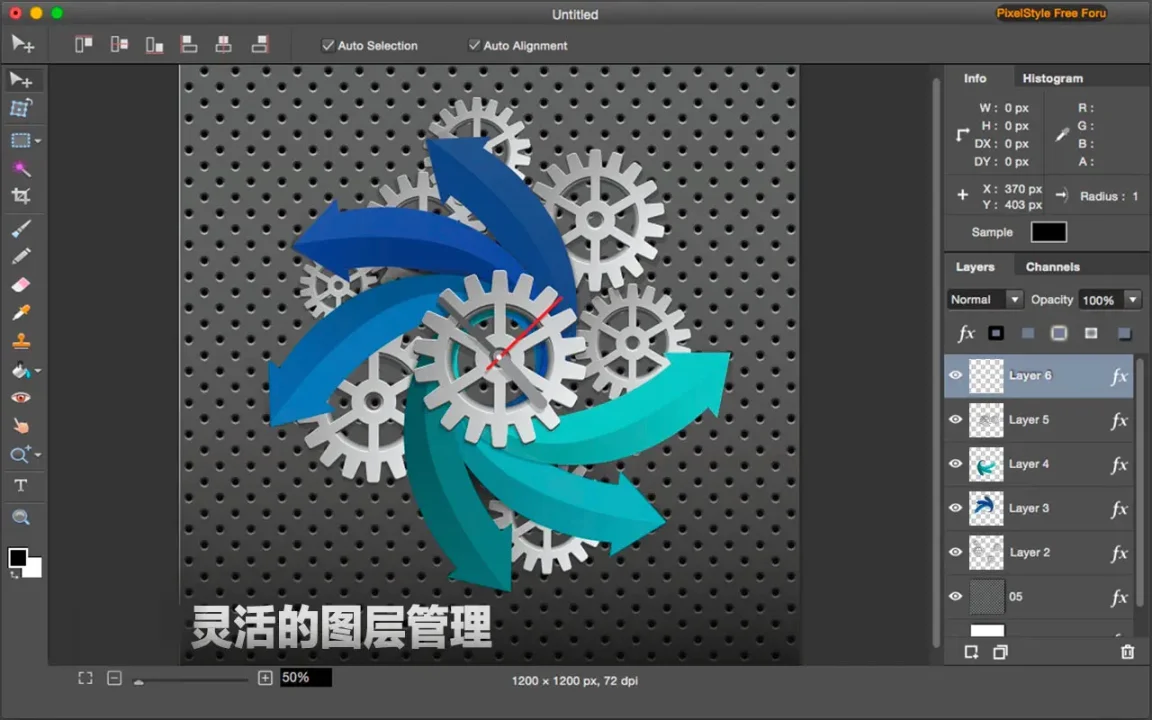
Task: Click zoom out minus button
Action: 114,678
